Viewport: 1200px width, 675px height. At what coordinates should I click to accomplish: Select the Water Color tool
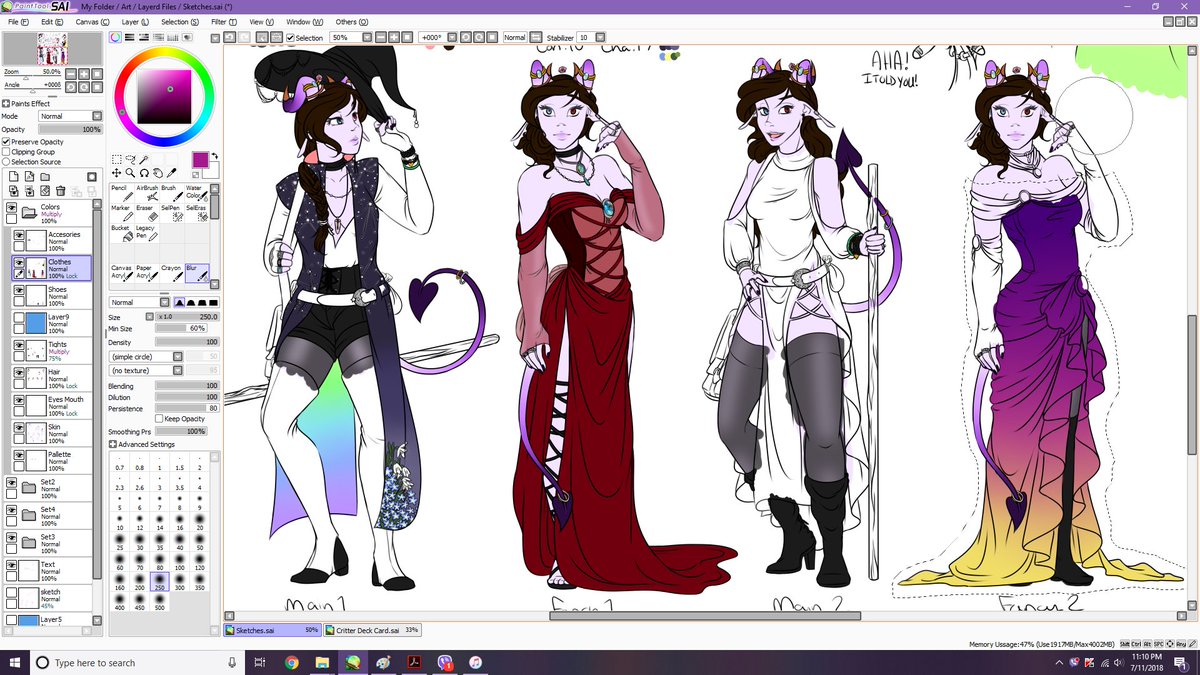196,191
